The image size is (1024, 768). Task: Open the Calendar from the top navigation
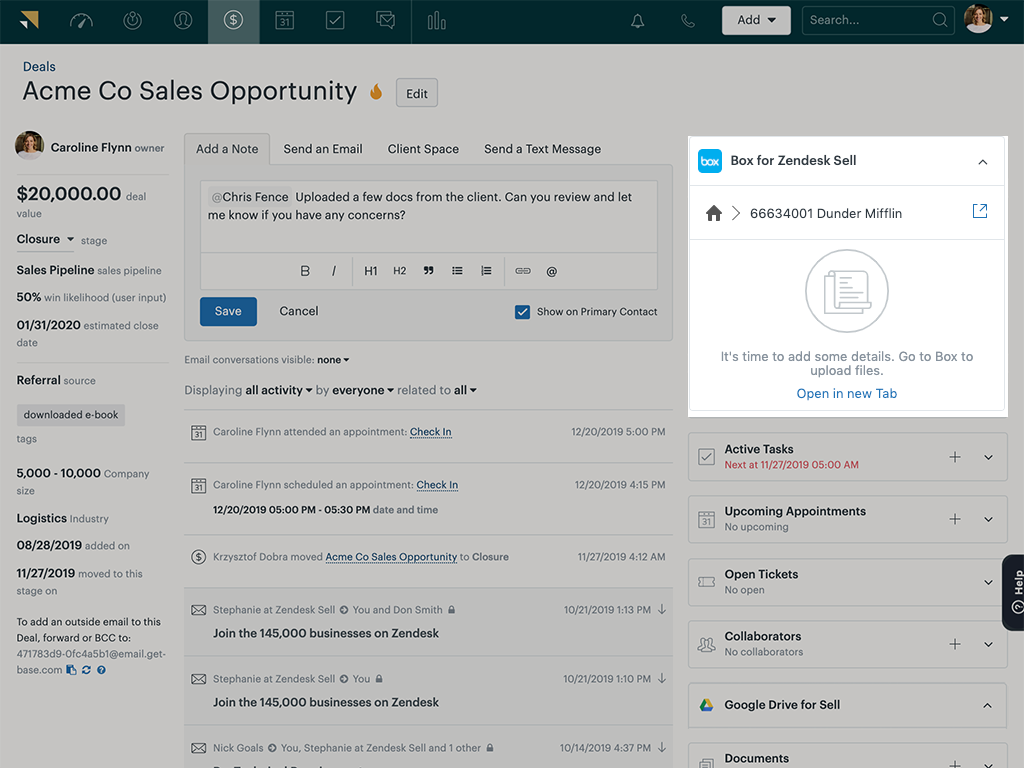(284, 20)
